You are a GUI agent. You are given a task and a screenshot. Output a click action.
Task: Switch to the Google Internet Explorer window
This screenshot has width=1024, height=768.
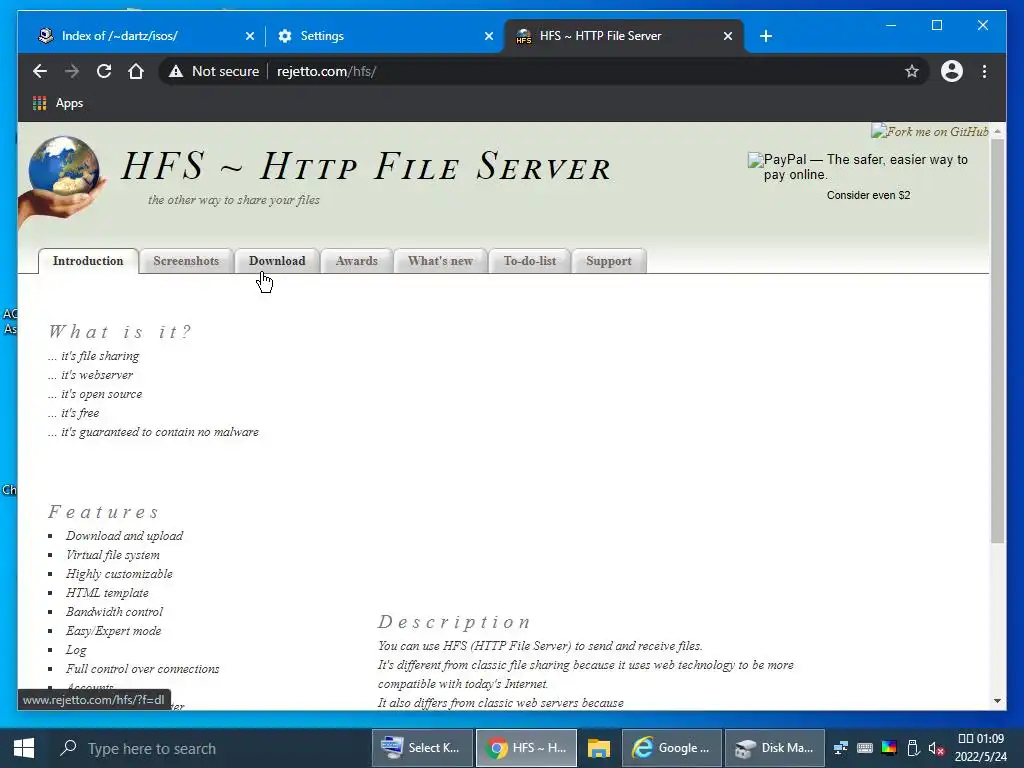[x=672, y=748]
